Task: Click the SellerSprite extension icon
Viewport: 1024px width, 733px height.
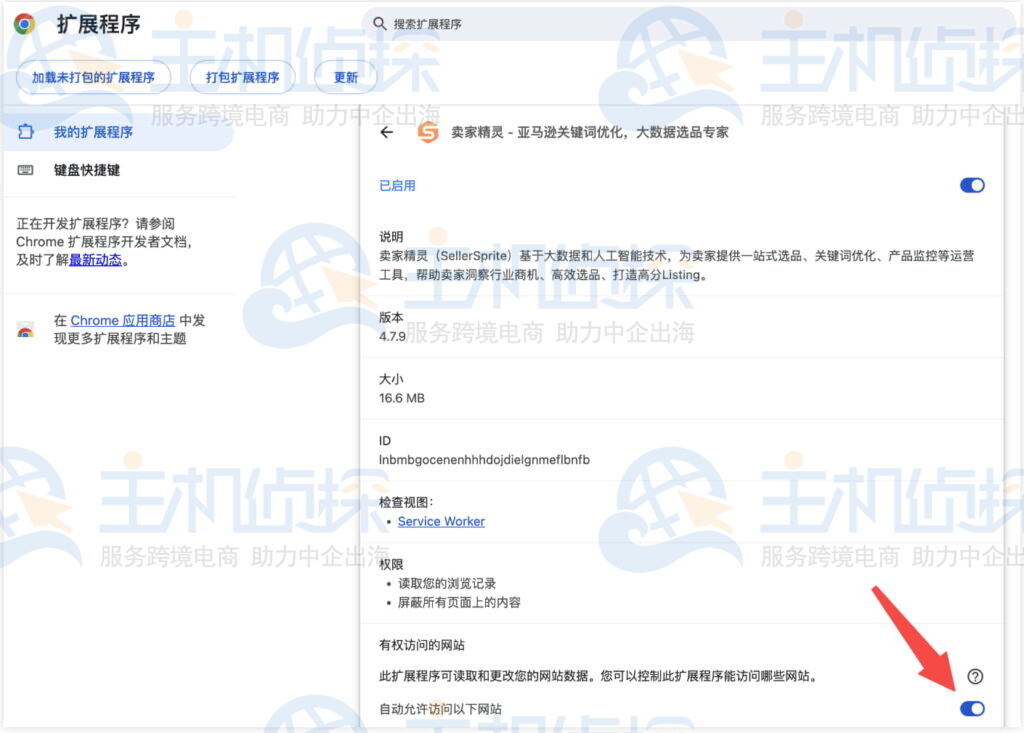Action: point(427,131)
